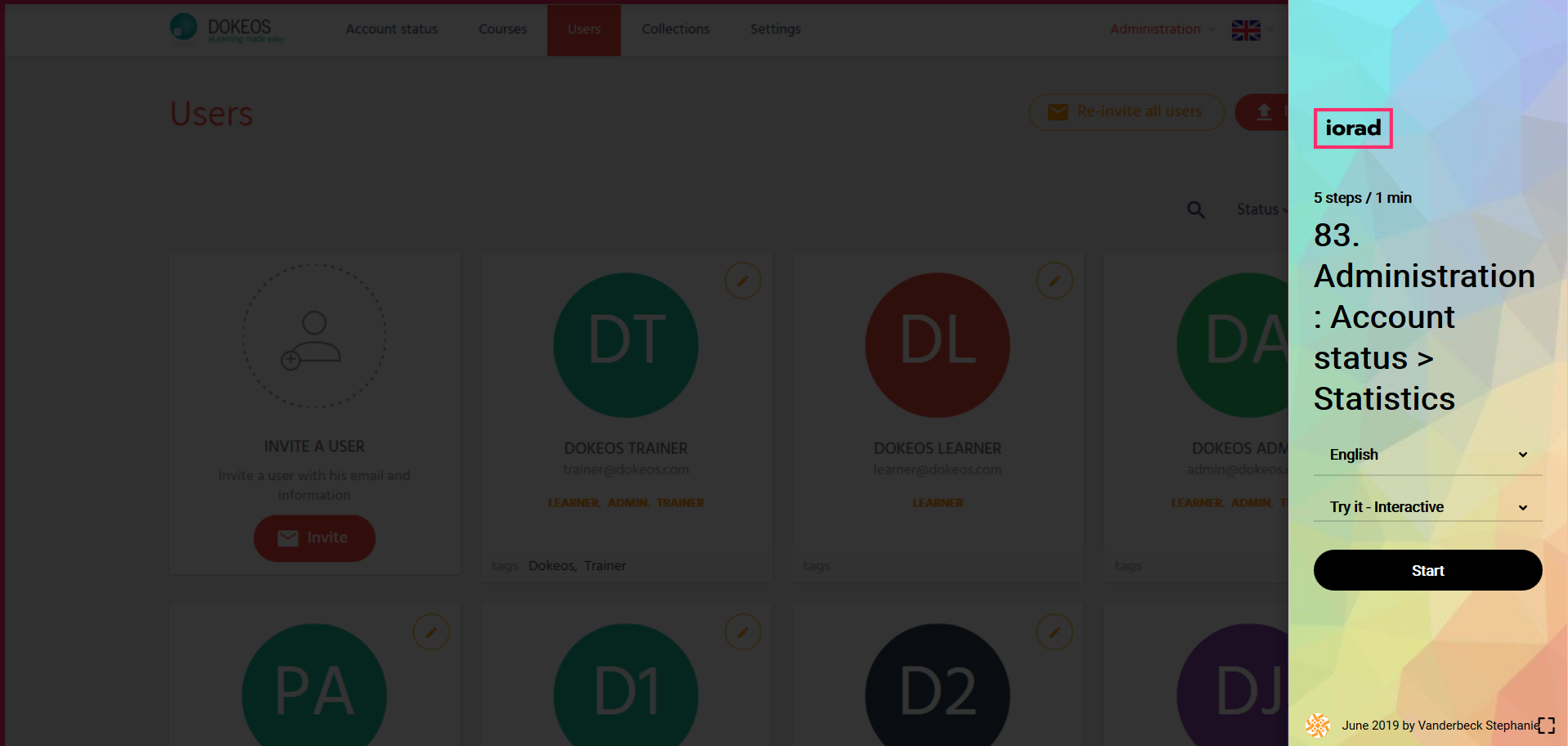Expand the Try it - Interactive dropdown
Viewport: 1568px width, 746px height.
click(x=1427, y=507)
